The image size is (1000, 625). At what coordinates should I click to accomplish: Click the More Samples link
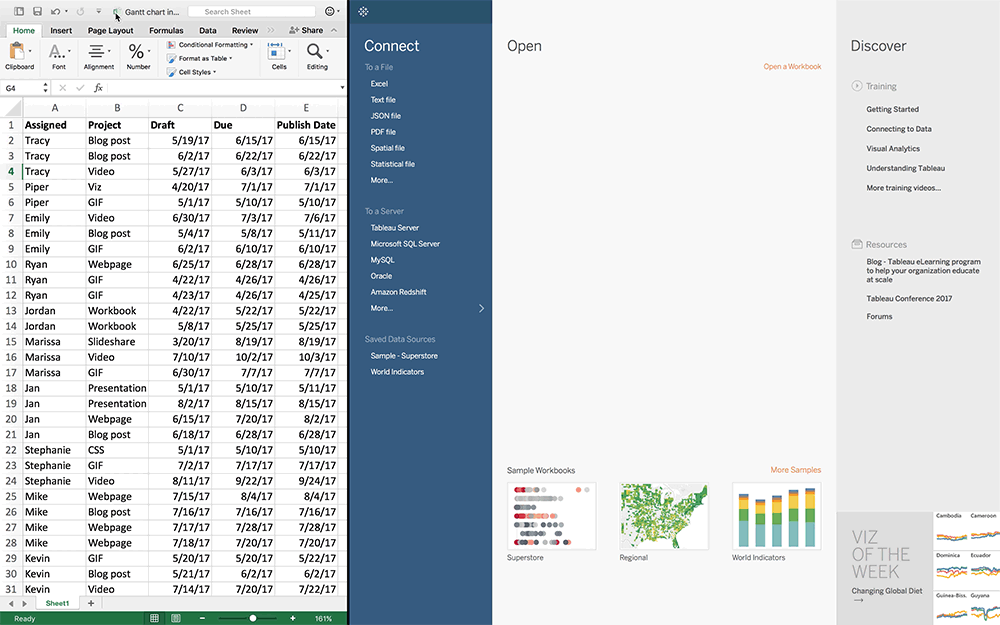click(x=795, y=470)
